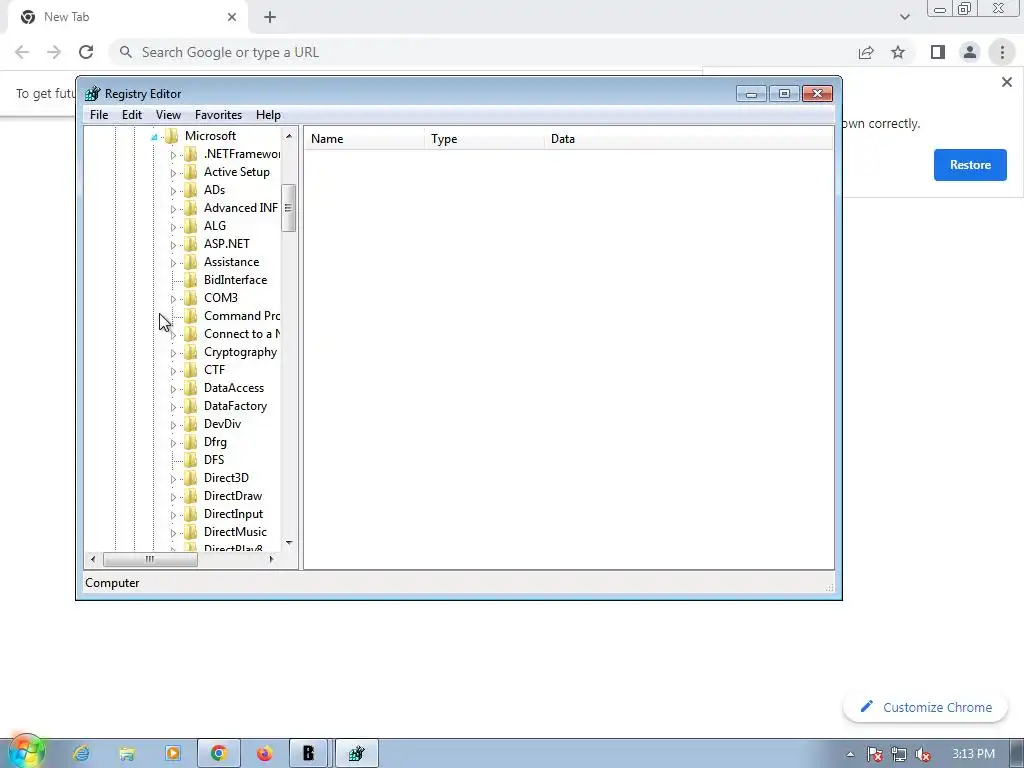Expand the Assistance key
This screenshot has height=768, width=1024.
(x=173, y=263)
